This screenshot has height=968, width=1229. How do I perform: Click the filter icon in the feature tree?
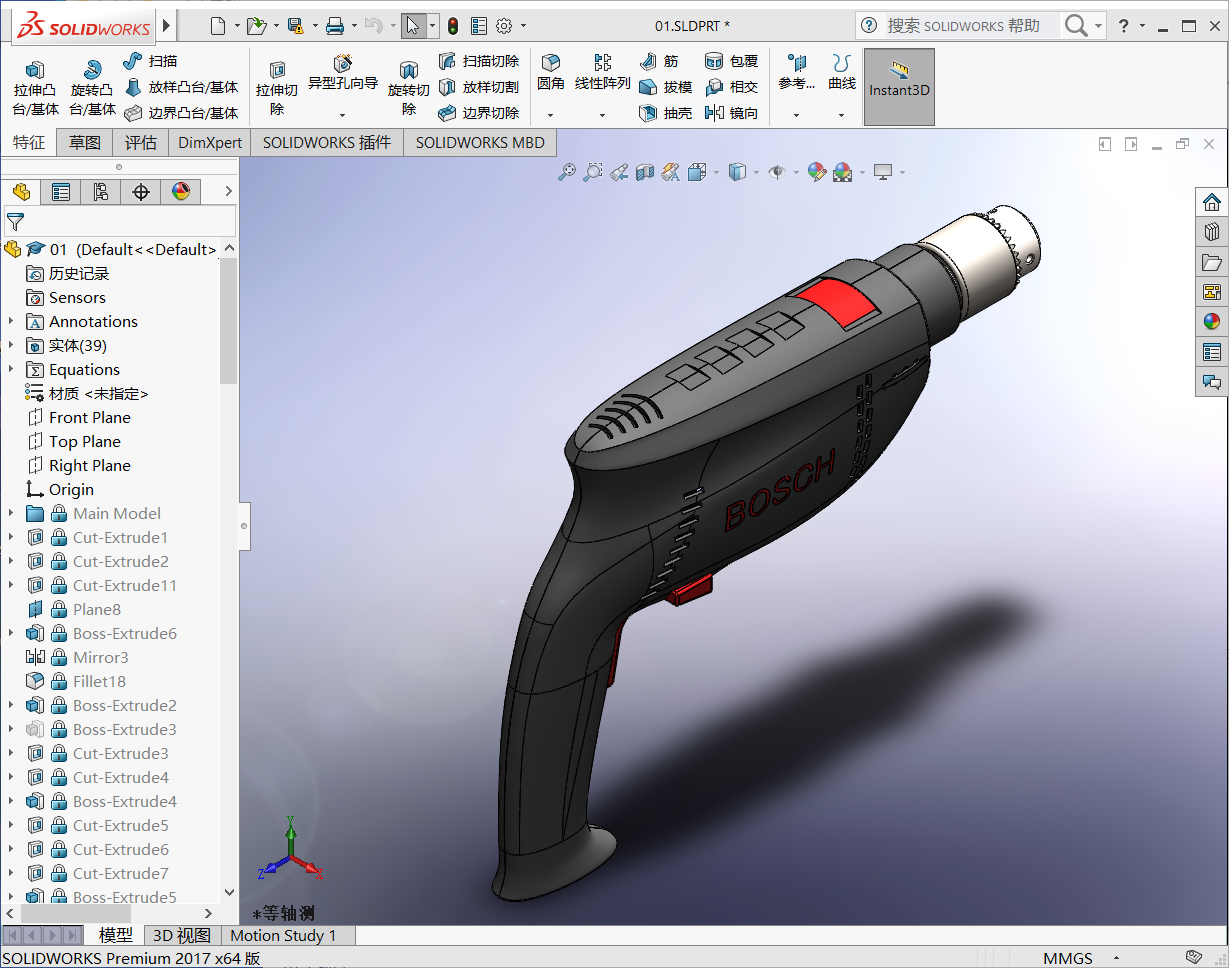coord(15,221)
